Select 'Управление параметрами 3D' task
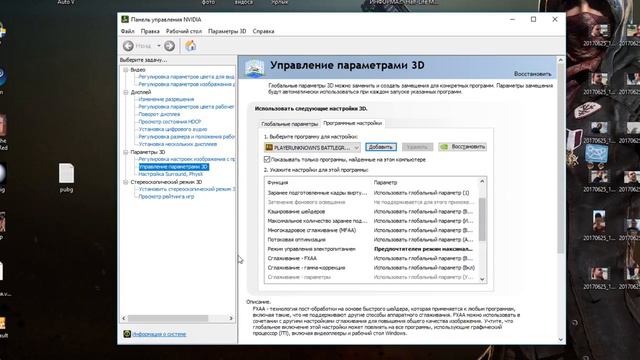Screen dimensions: 640x360 (x=173, y=167)
